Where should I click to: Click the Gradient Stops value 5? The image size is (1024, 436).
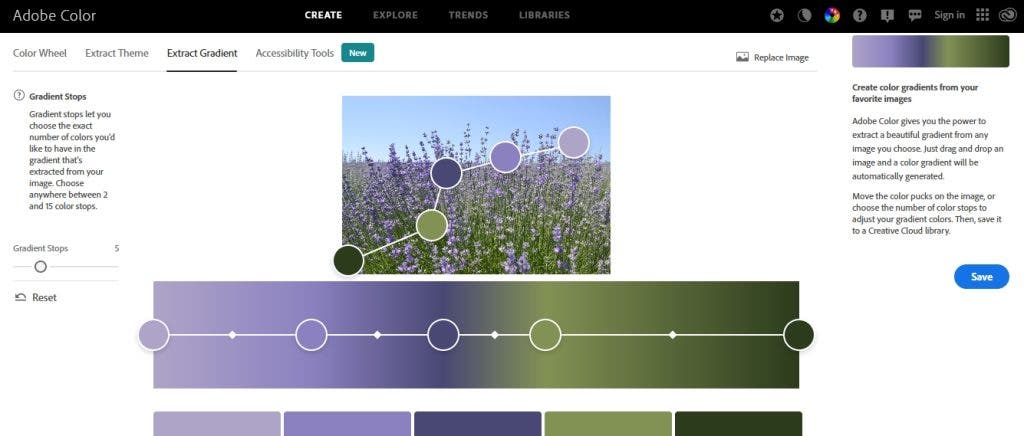pos(116,249)
